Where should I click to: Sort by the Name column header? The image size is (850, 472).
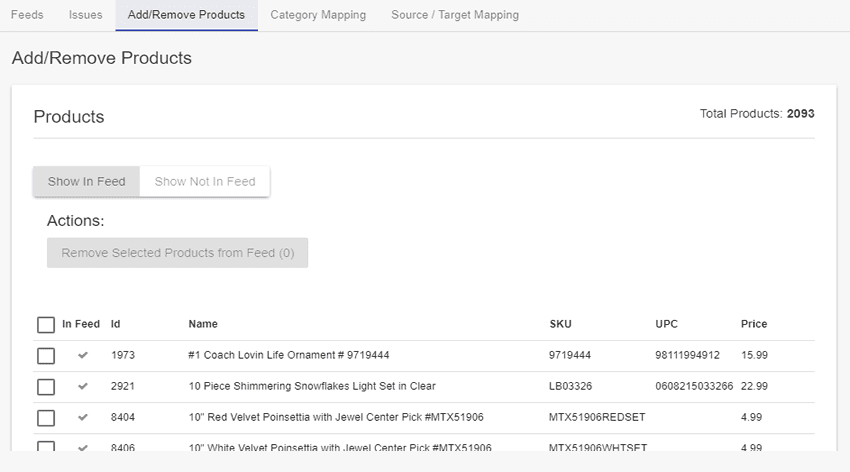203,324
